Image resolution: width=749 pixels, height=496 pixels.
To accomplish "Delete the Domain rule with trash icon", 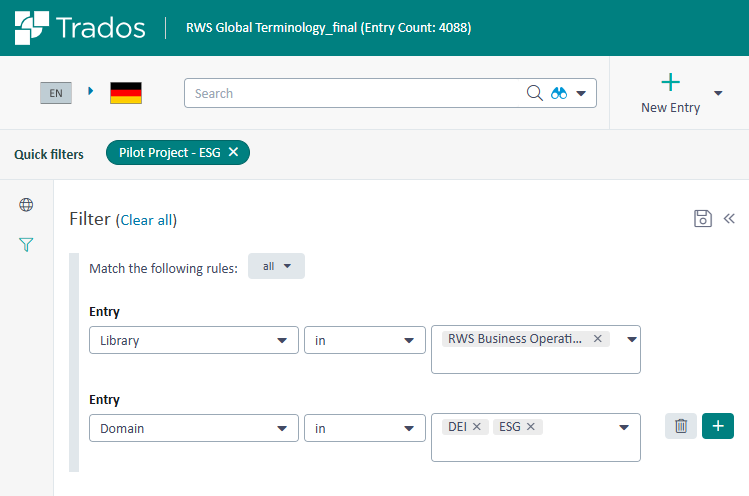I will [681, 426].
